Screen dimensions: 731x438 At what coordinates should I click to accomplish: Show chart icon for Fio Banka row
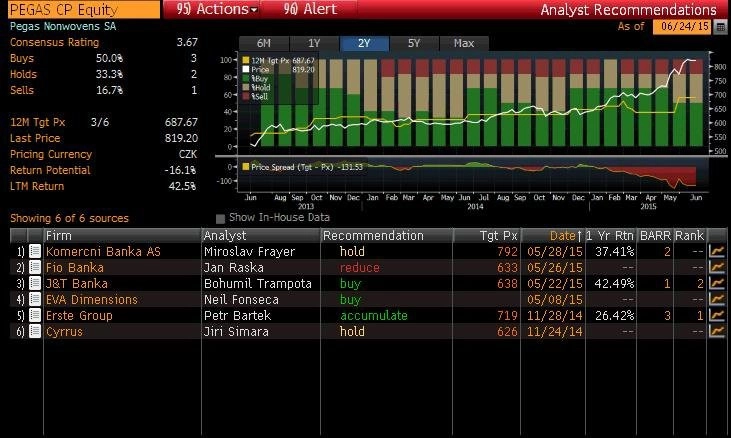717,267
